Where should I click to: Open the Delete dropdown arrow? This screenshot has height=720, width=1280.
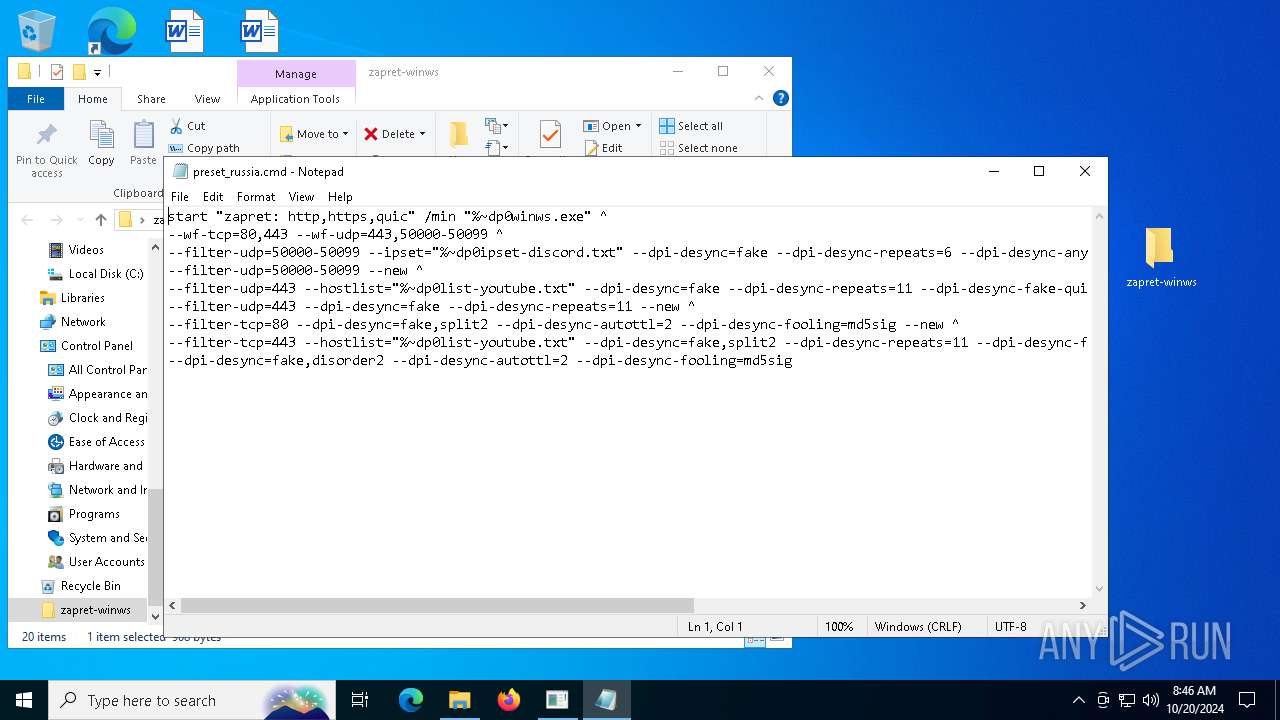422,134
